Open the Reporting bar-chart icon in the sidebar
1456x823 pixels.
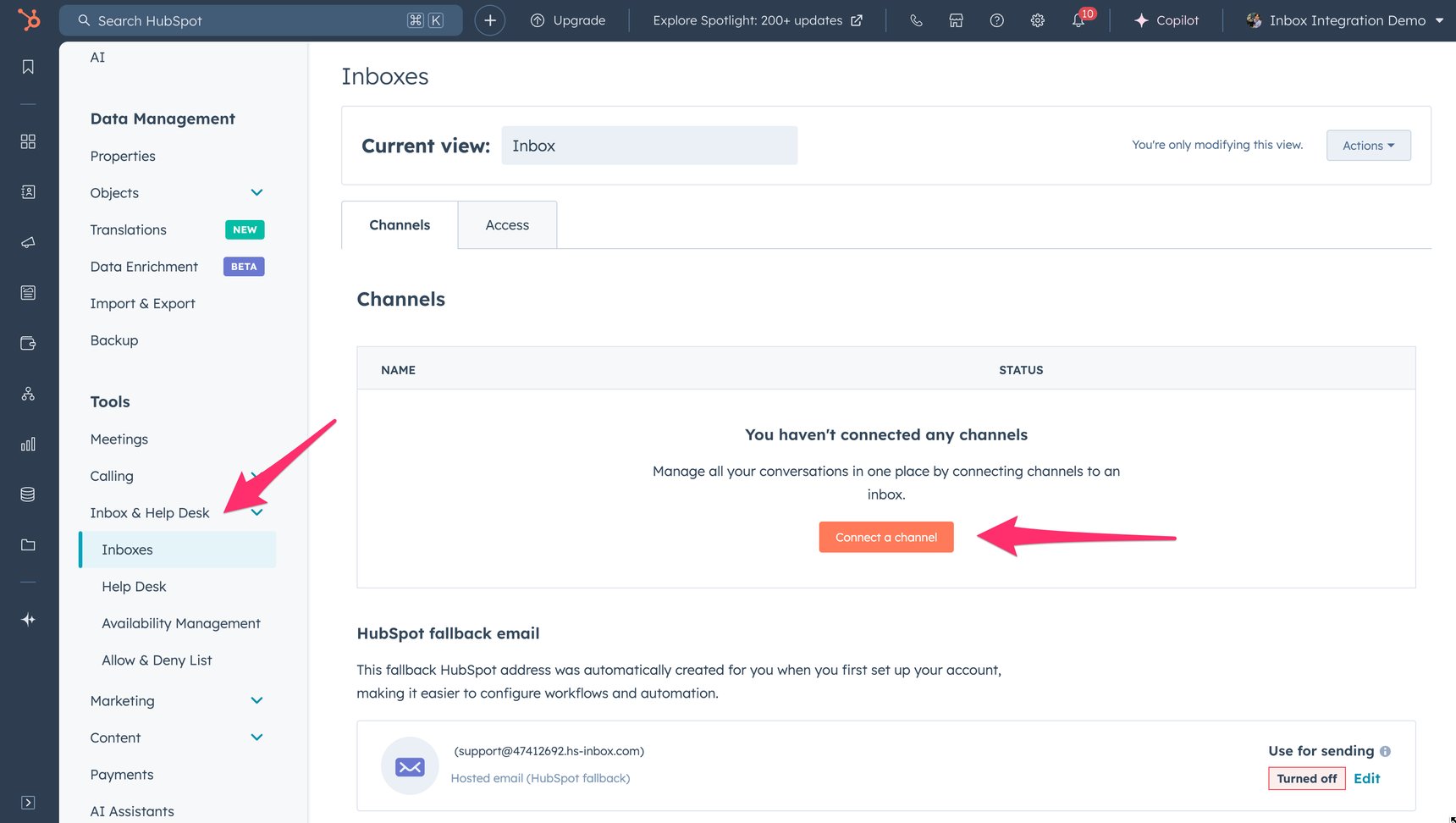28,444
